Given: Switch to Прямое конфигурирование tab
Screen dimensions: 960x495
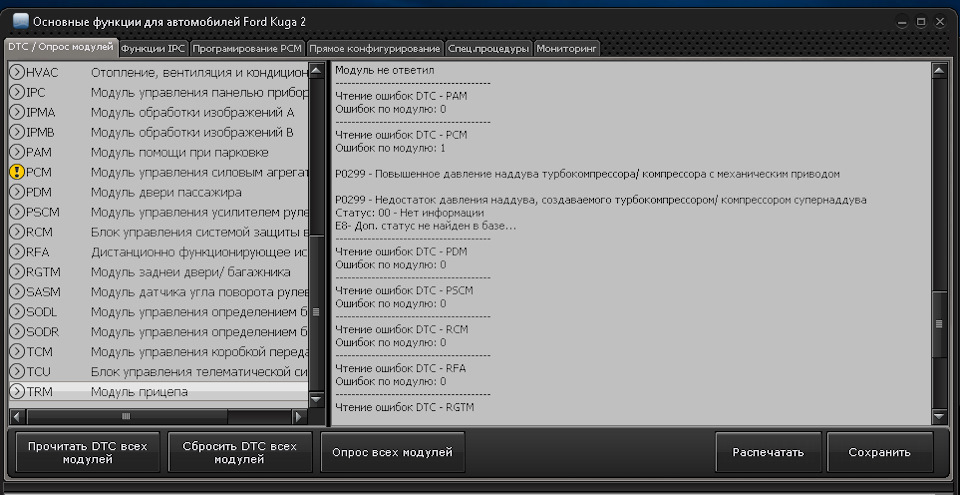Looking at the screenshot, I should coord(374,48).
